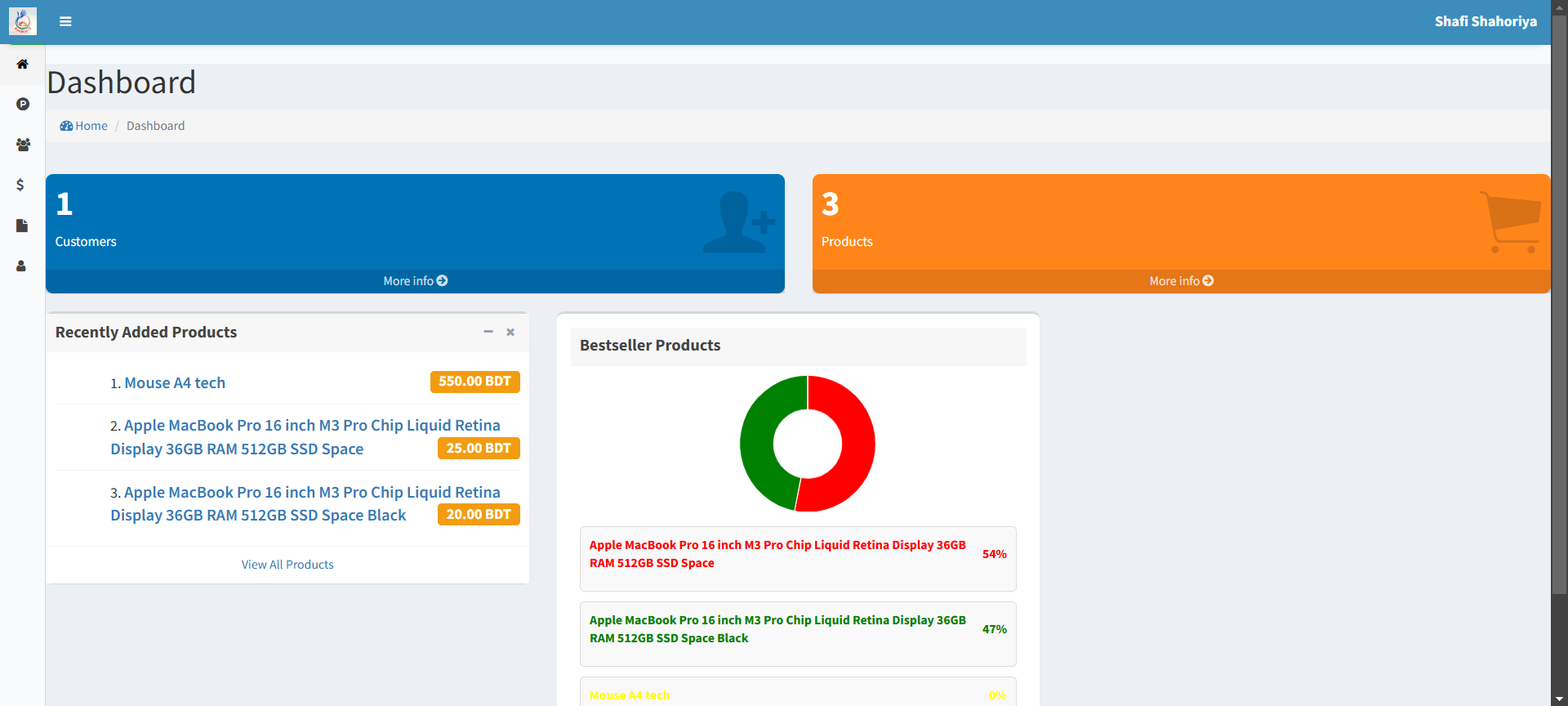Open the document reports icon in sidebar
Image resolution: width=1568 pixels, height=706 pixels.
click(x=22, y=226)
